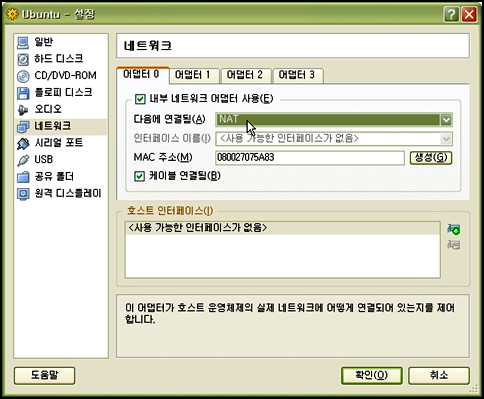
Task: Select the 네트워크 network icon
Action: click(x=23, y=127)
